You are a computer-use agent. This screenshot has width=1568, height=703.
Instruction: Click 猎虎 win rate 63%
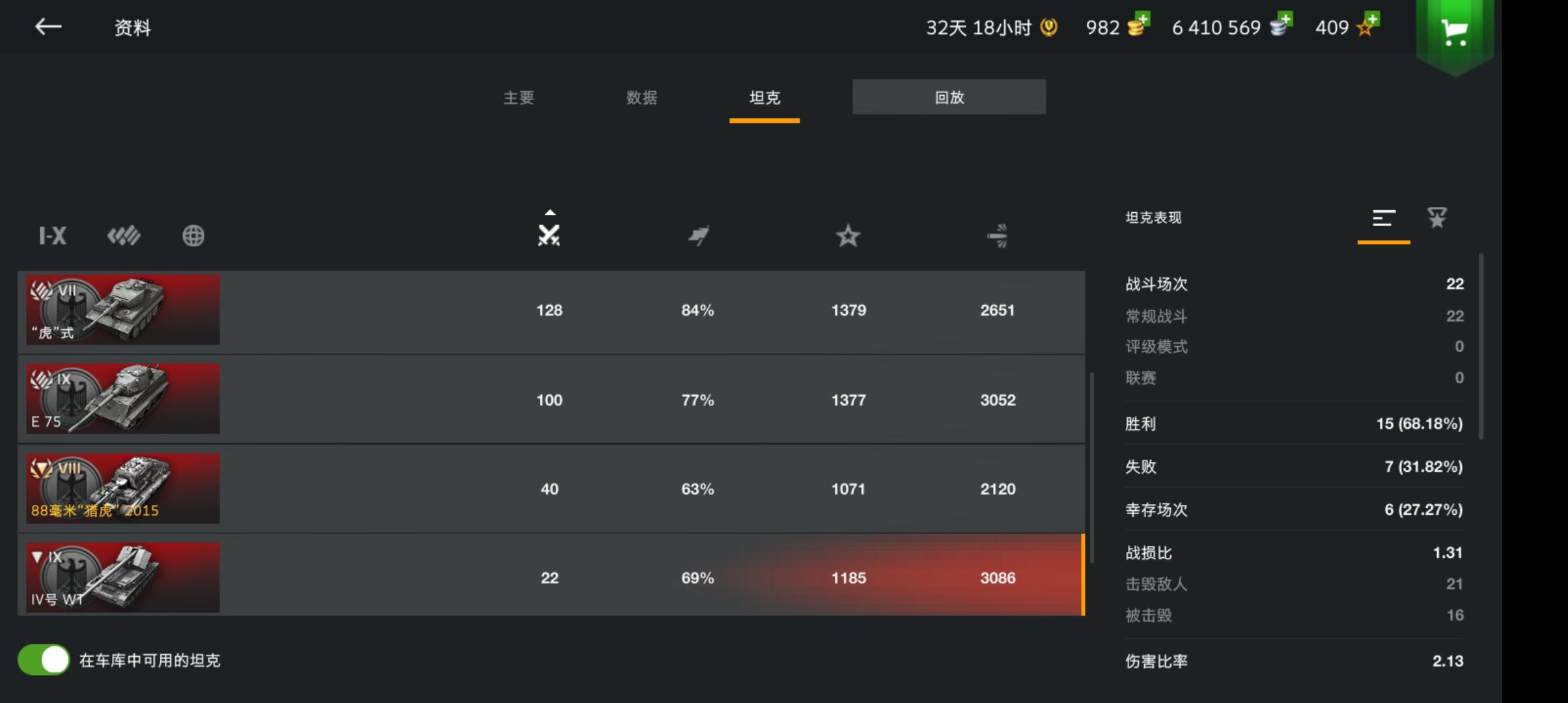(698, 489)
